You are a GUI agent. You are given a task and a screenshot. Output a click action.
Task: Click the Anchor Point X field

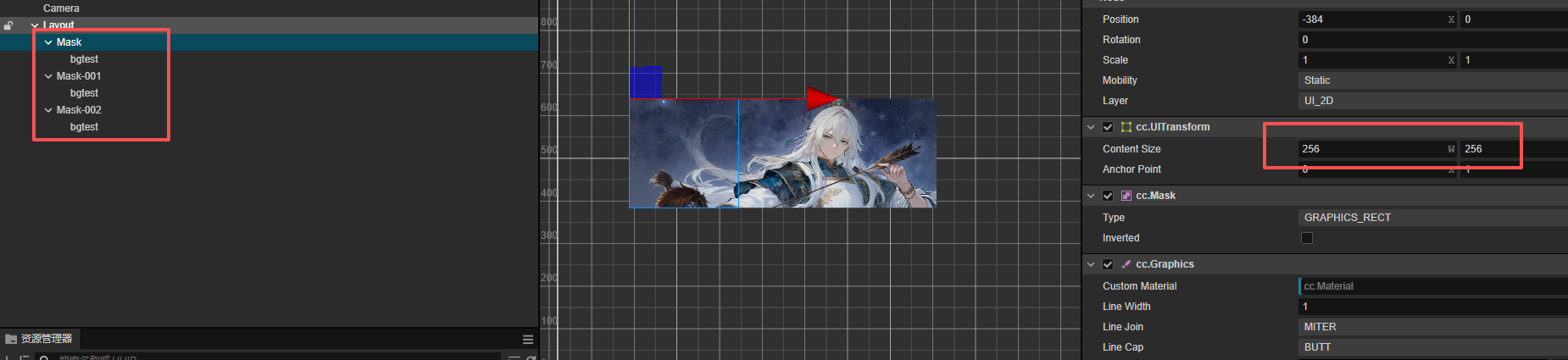coord(1377,169)
